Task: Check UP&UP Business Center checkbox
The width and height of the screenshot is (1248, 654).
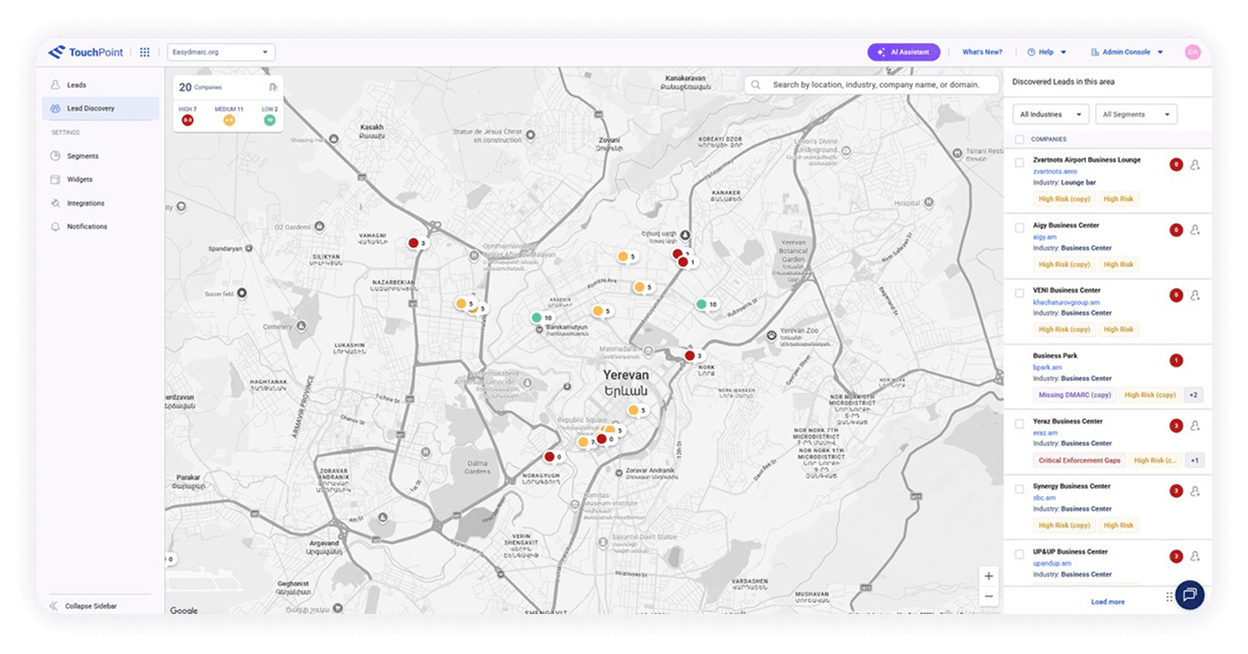Action: pyautogui.click(x=1019, y=553)
